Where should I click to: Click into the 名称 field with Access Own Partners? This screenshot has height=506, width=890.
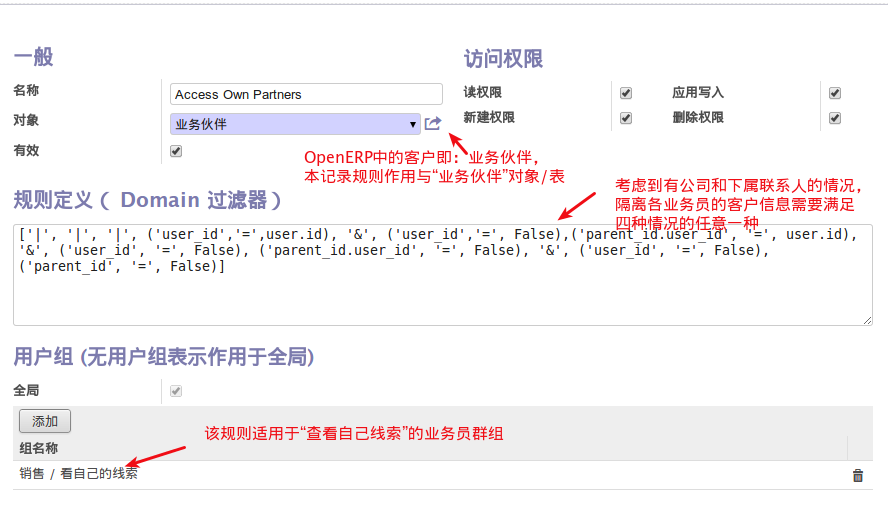pos(306,94)
